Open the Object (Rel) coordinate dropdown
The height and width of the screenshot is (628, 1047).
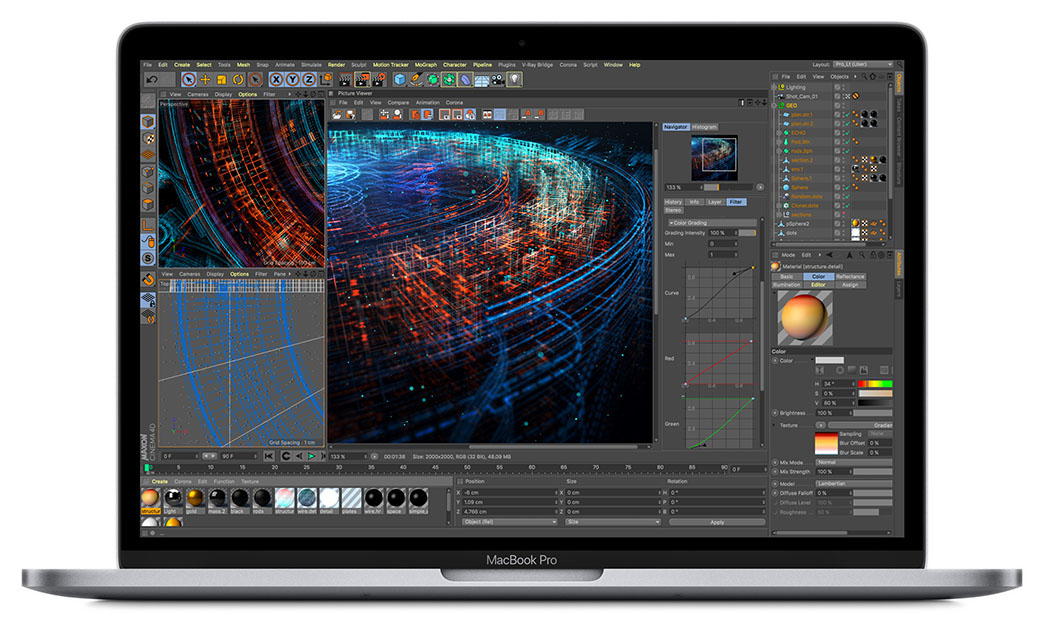(509, 522)
